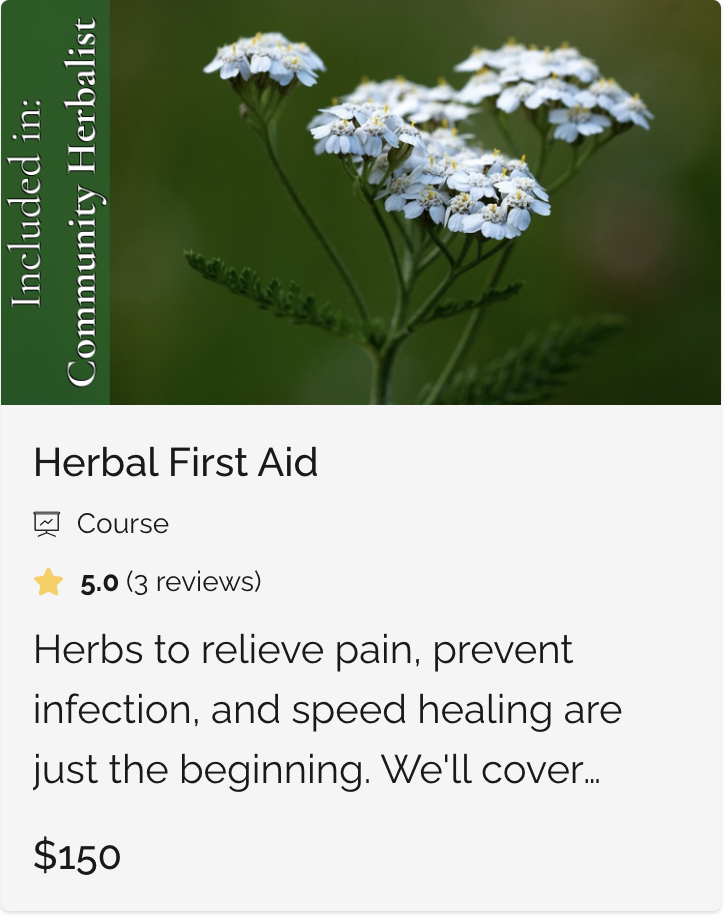Click the 'Included in:' vertical text
Image resolution: width=726 pixels, height=916 pixels.
(x=27, y=202)
